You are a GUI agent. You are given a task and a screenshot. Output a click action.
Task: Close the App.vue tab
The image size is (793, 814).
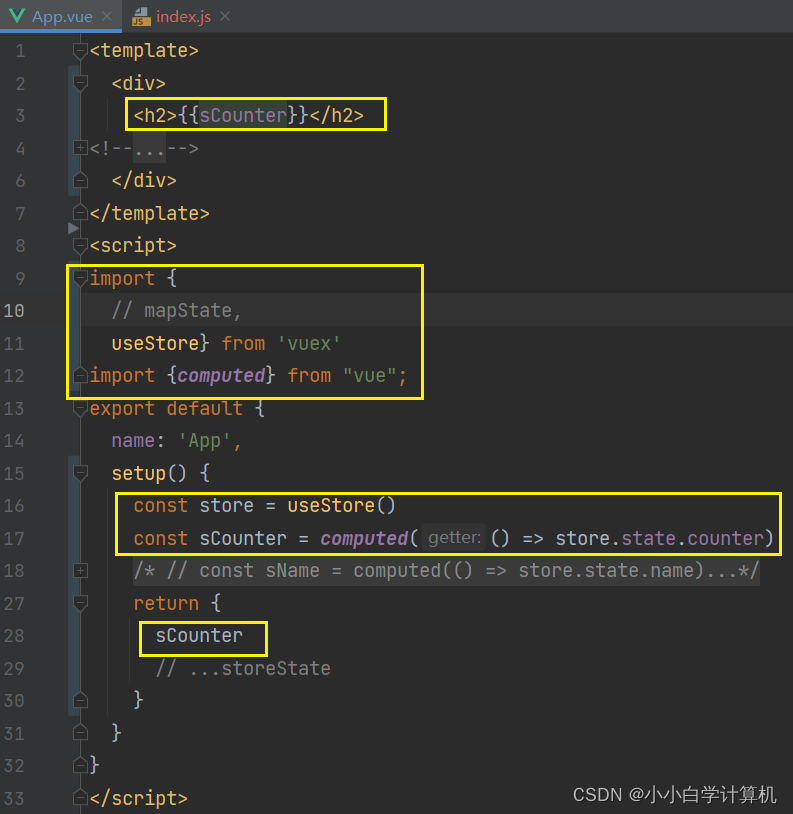[107, 16]
